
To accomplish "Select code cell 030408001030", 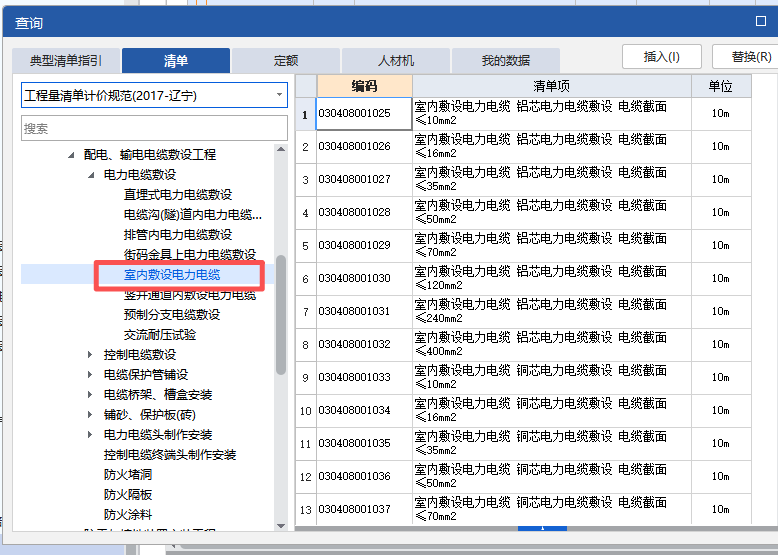I will click(x=364, y=279).
